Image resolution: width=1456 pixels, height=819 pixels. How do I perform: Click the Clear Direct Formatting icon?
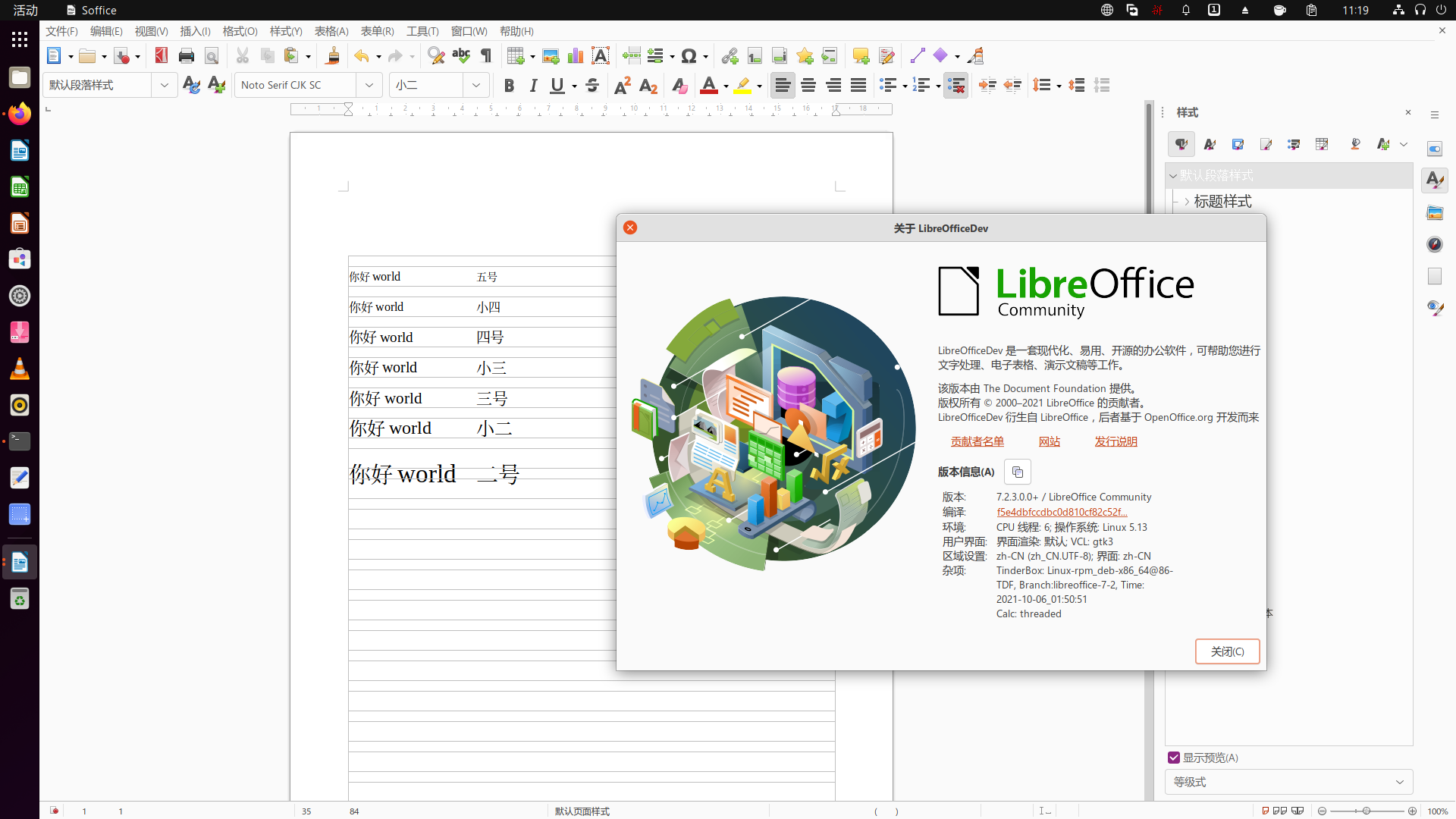click(x=679, y=85)
